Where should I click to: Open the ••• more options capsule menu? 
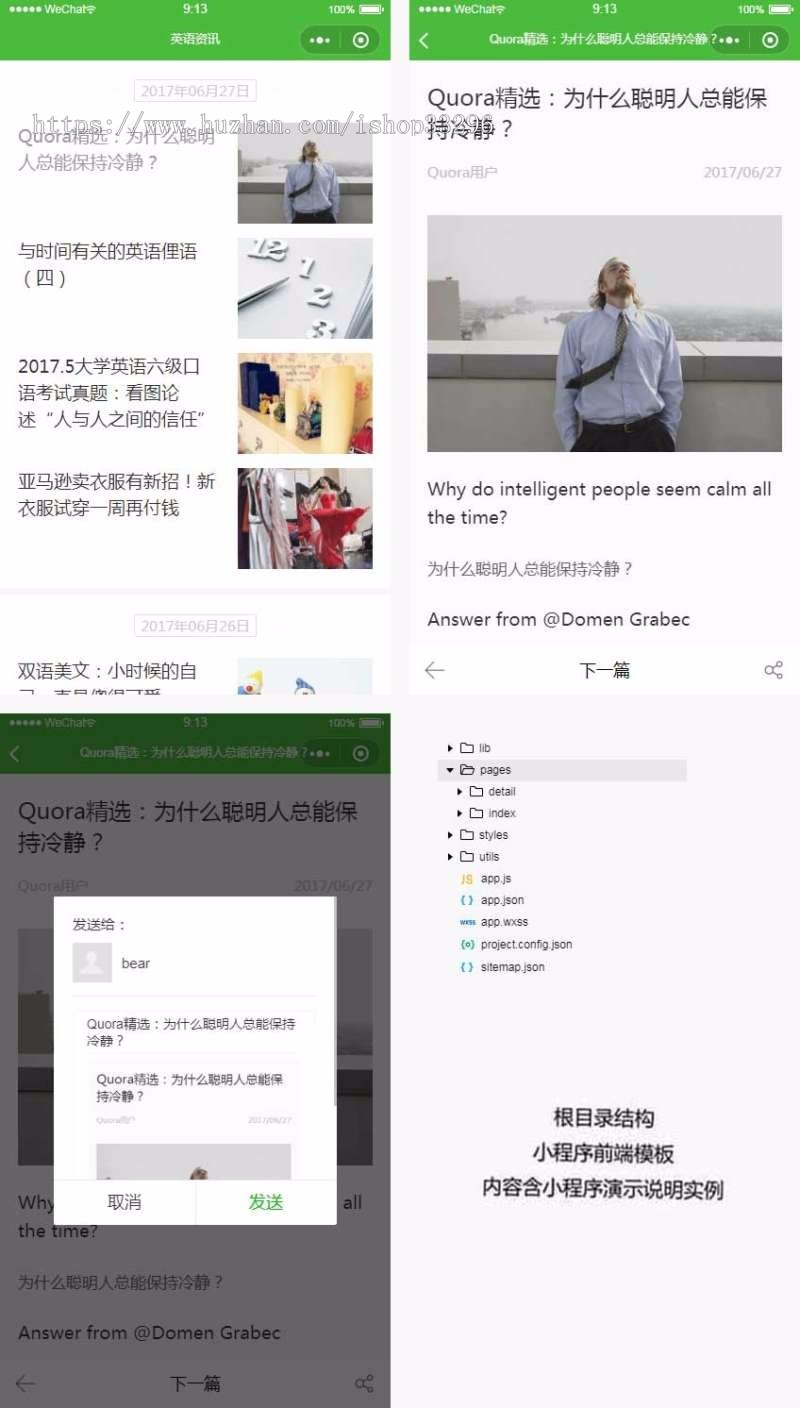pyautogui.click(x=731, y=41)
